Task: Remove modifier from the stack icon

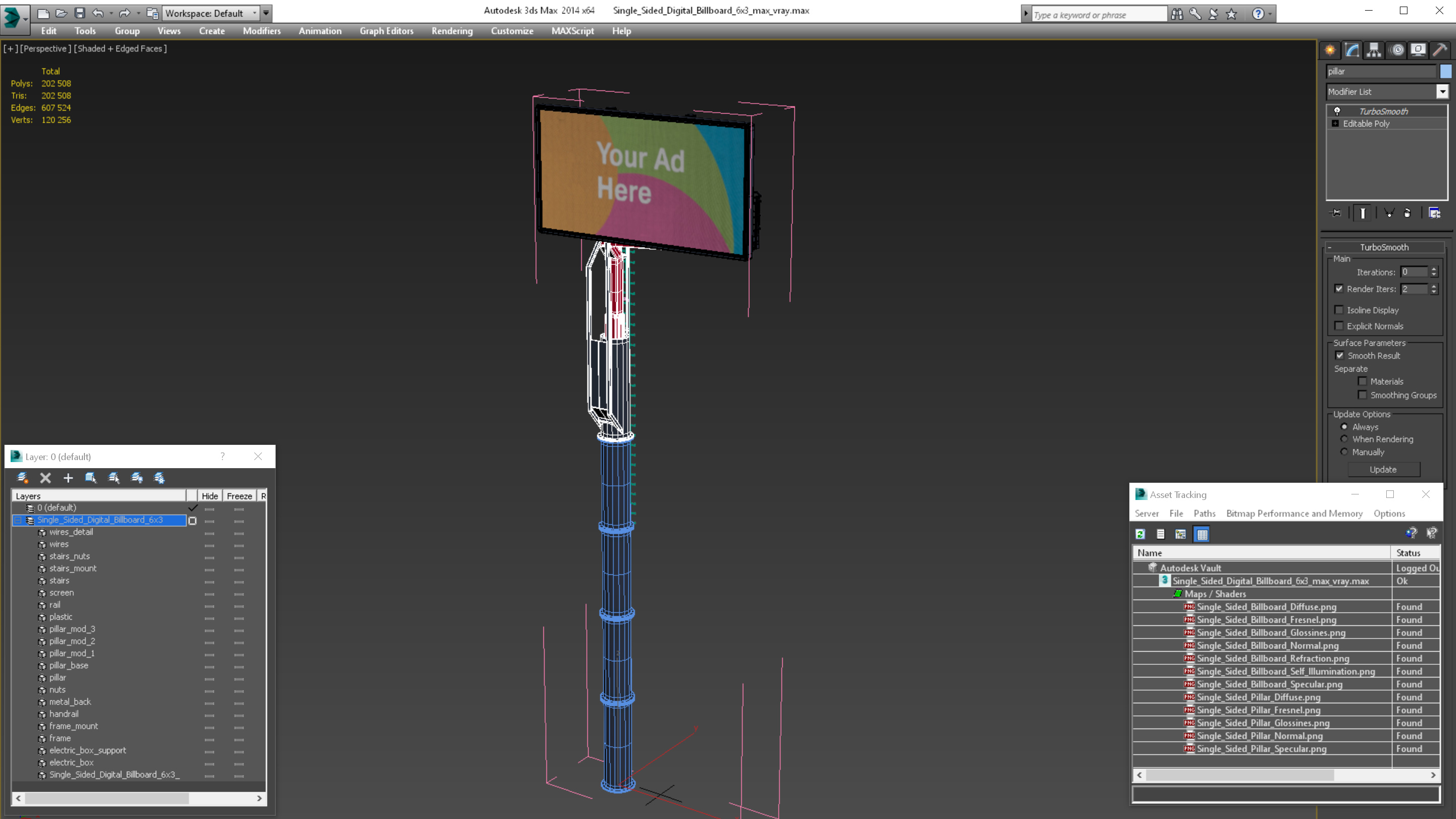Action: (x=1407, y=213)
